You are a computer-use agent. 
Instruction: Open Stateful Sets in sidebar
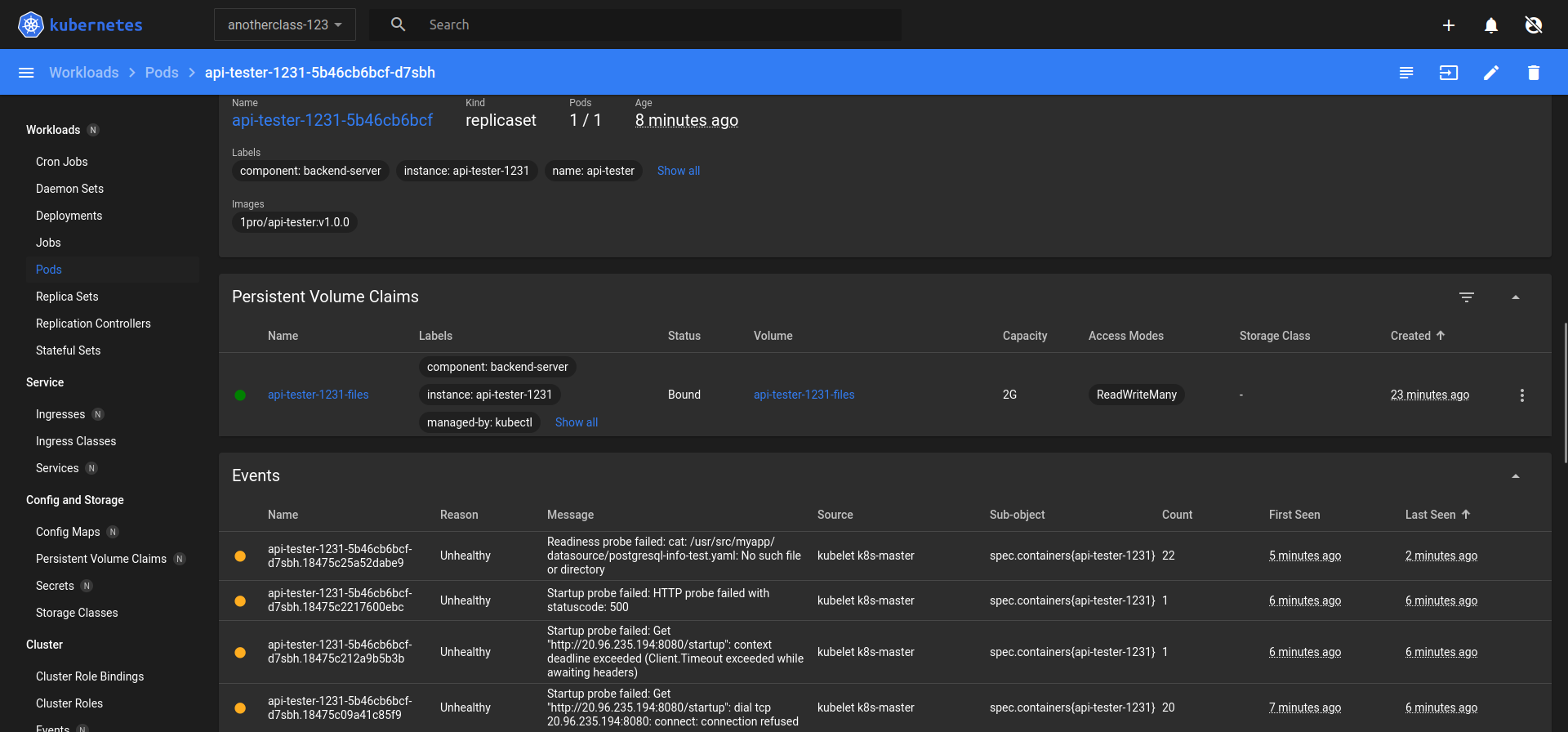[69, 350]
